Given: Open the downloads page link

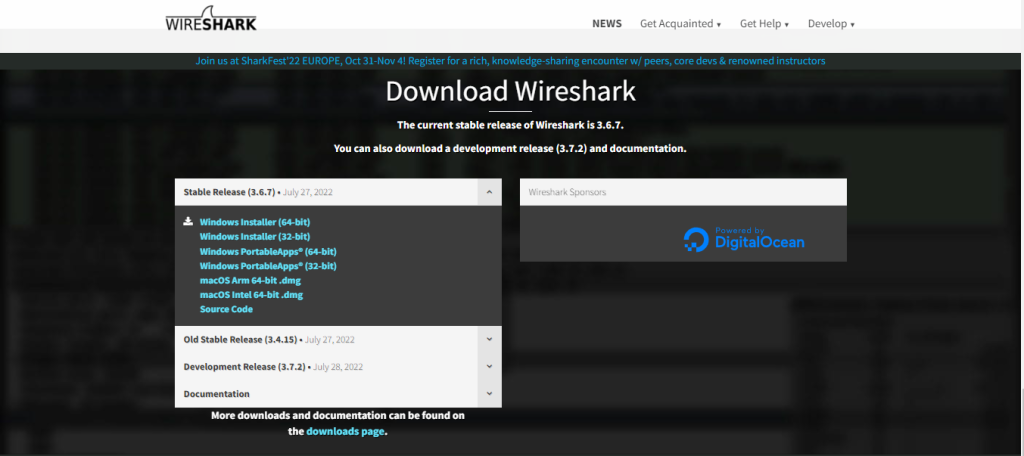Looking at the screenshot, I should [345, 431].
